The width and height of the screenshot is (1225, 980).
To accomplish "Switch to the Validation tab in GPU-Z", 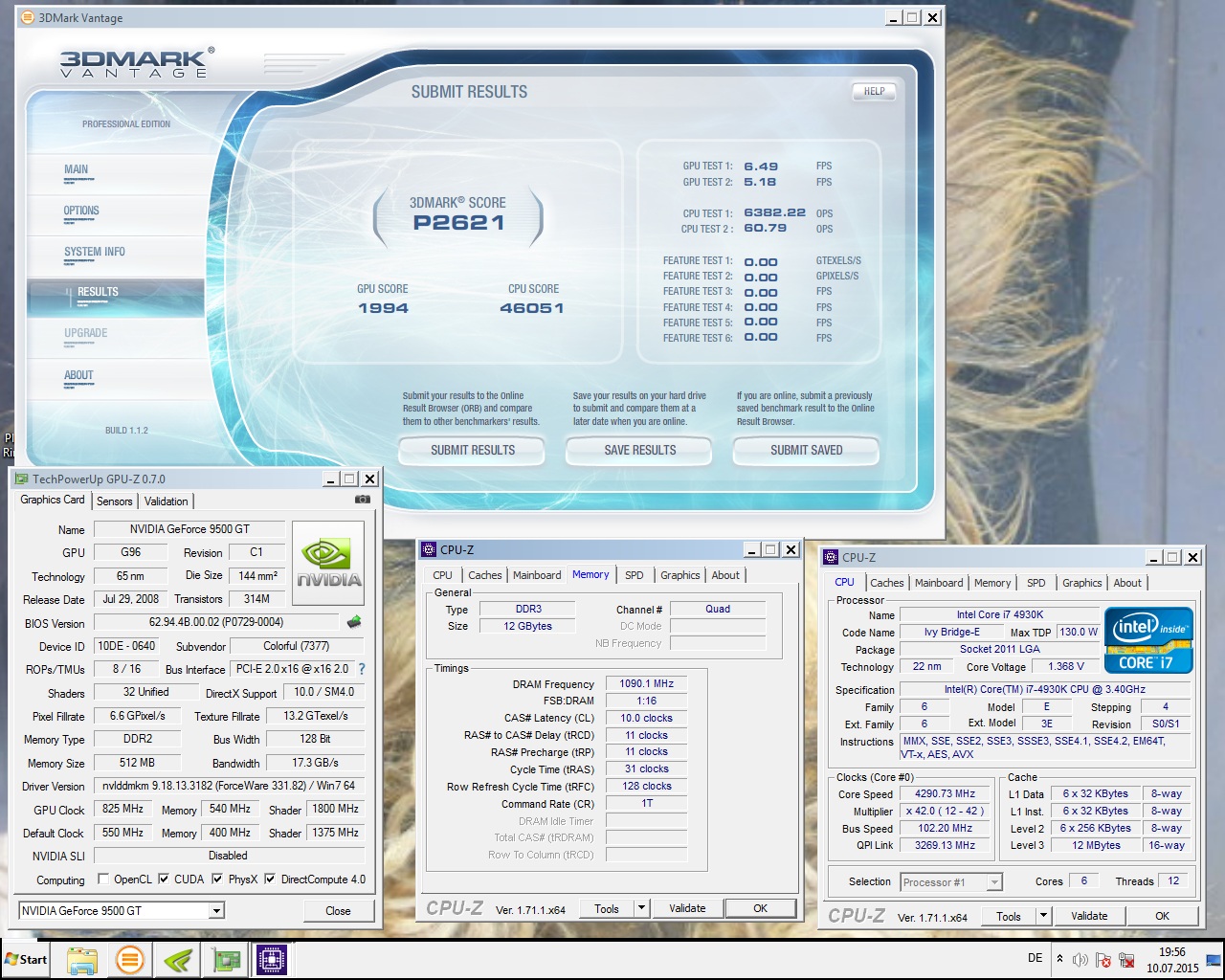I will point(167,501).
